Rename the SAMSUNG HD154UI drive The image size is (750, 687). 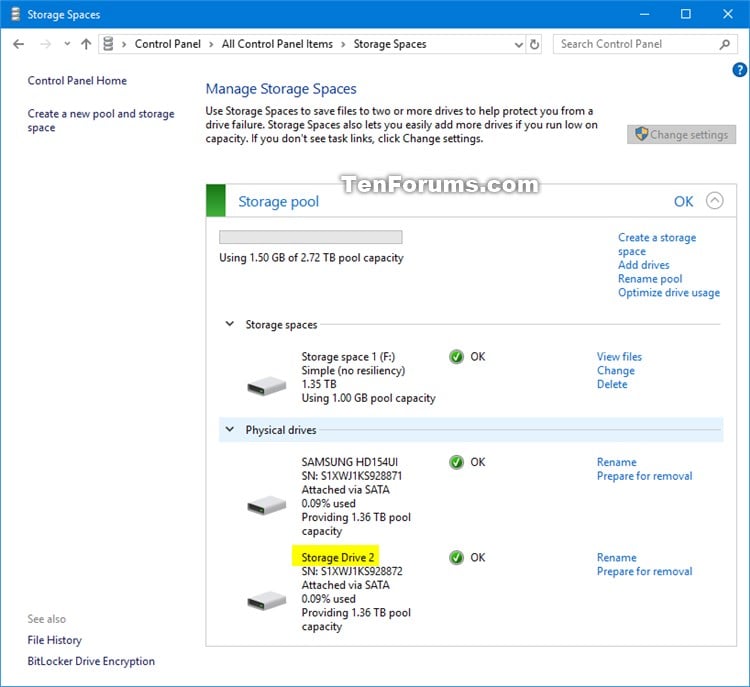617,462
